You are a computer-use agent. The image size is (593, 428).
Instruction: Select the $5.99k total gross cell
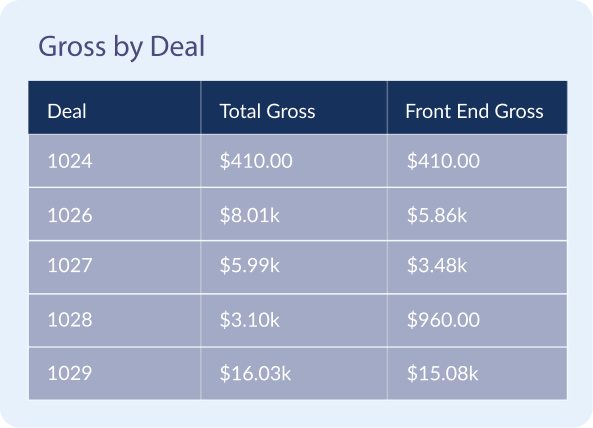coord(250,265)
